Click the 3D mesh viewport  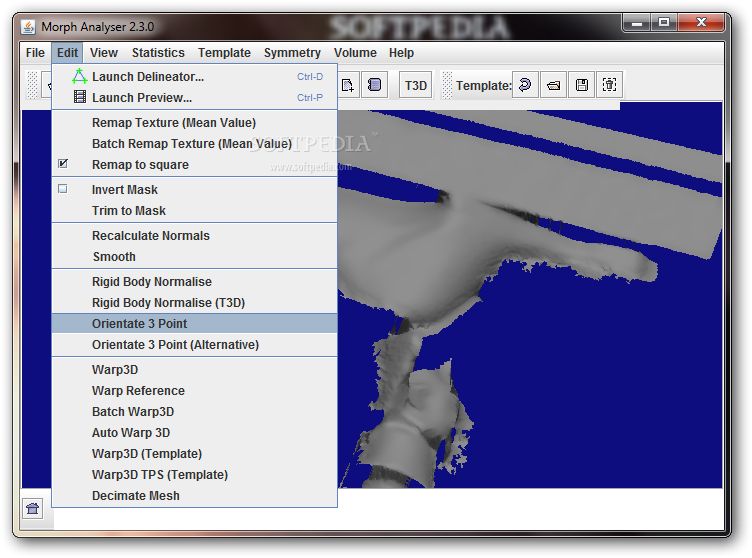point(530,297)
